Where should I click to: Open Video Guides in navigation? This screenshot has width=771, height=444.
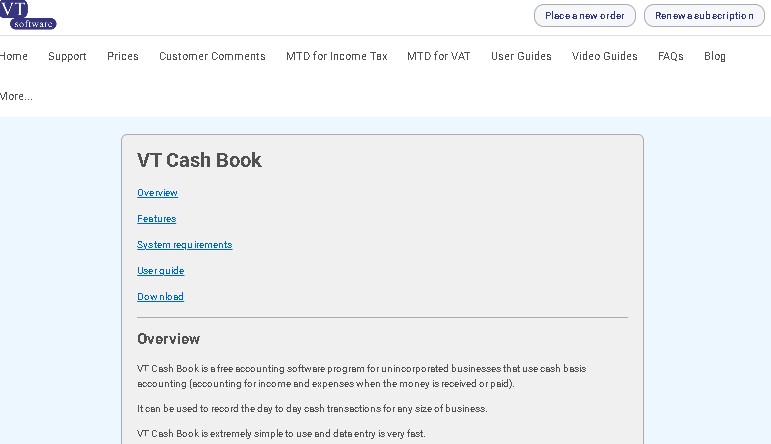coord(605,56)
